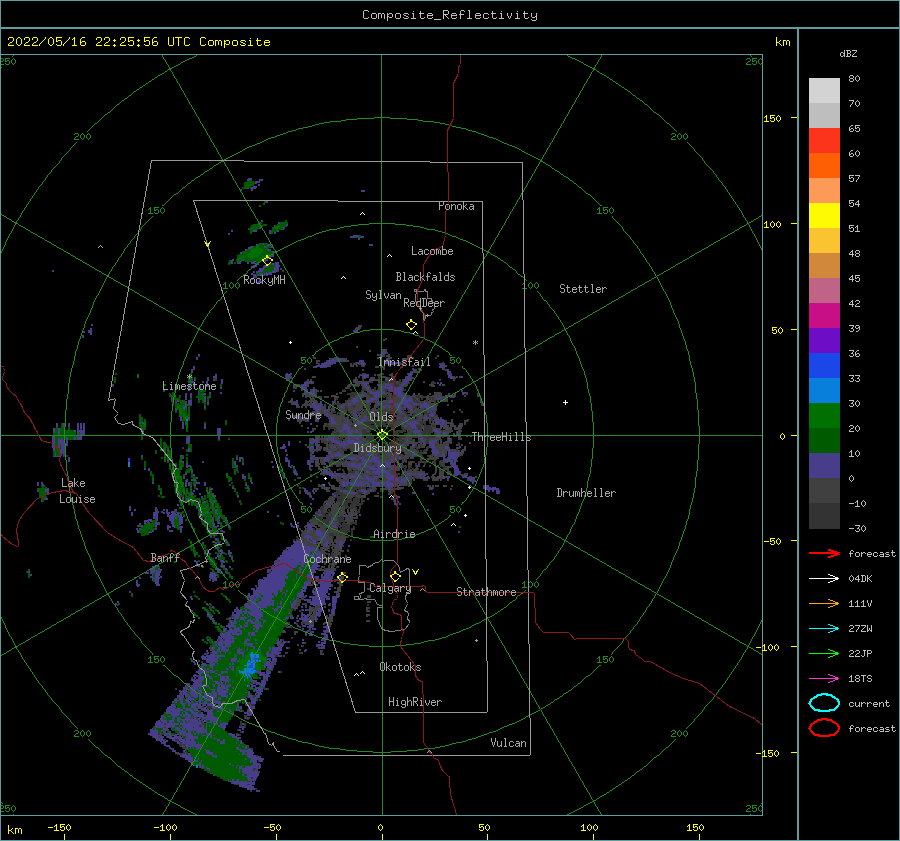Viewport: 900px width, 841px height.
Task: Click the red forecast ellipse in legend
Action: (824, 728)
